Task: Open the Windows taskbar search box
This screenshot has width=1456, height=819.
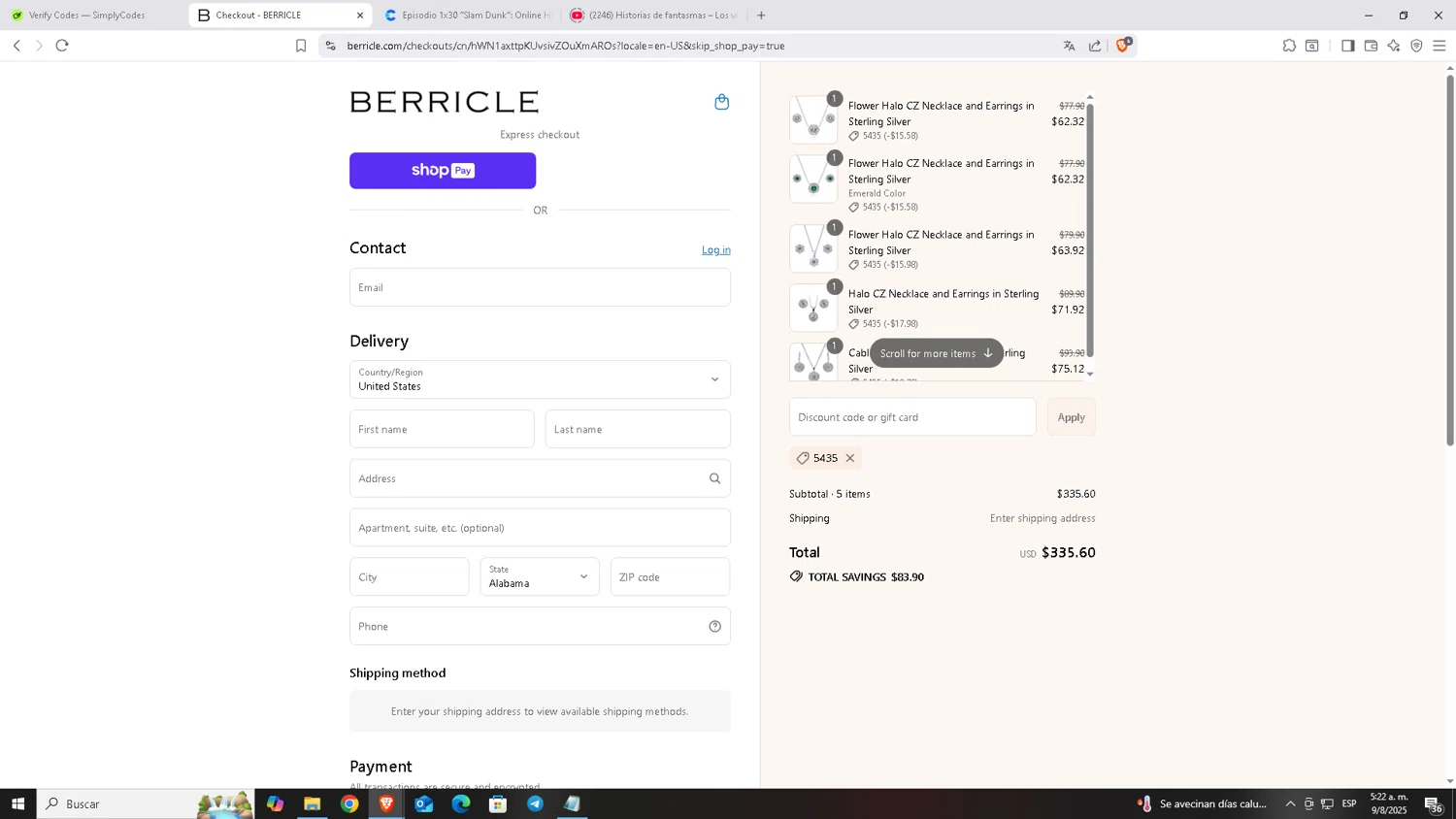Action: pos(146,803)
